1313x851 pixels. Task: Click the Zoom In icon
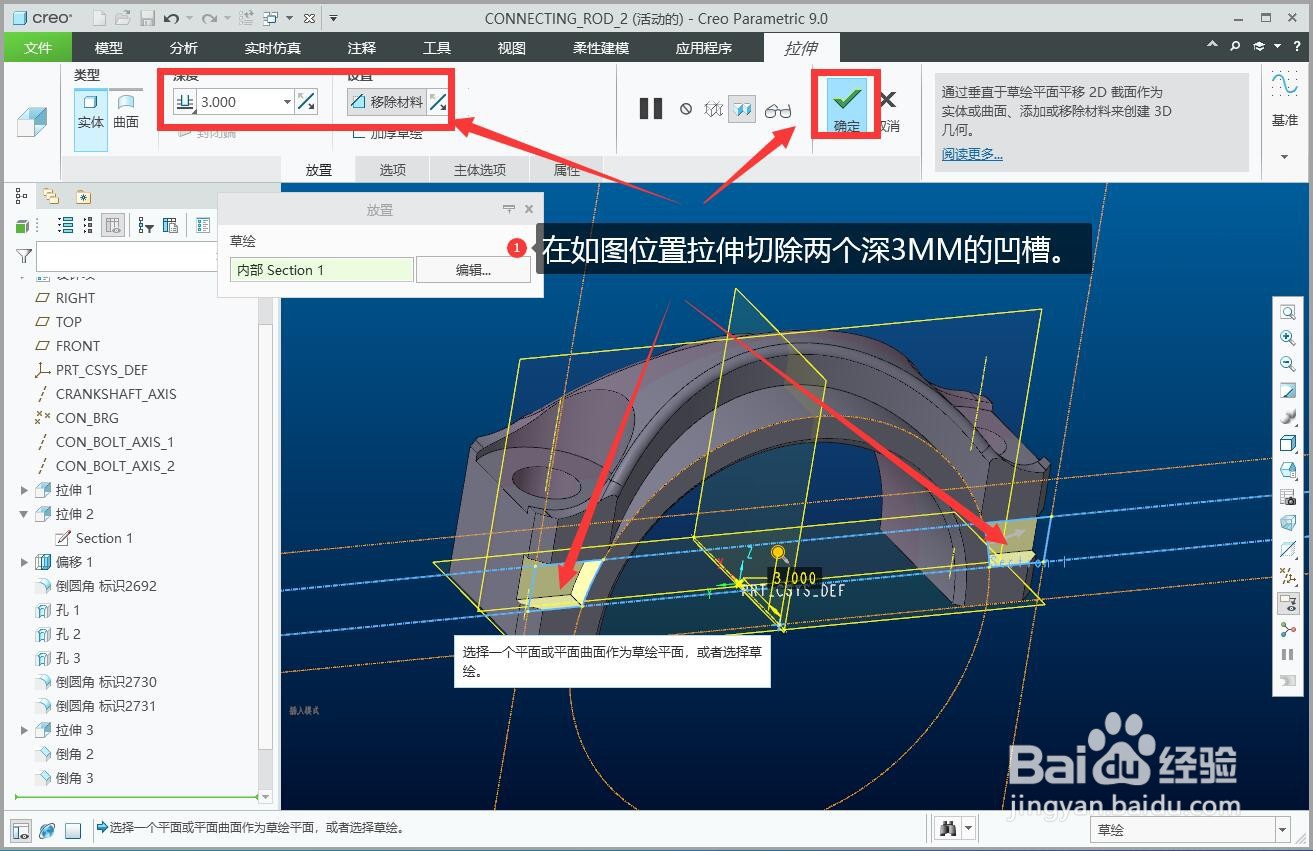point(1288,339)
